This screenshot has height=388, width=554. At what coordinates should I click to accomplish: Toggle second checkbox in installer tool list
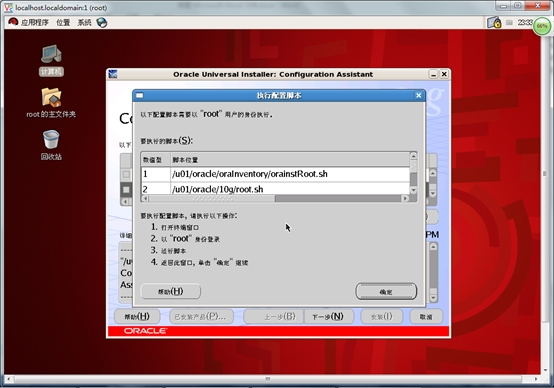point(126,189)
